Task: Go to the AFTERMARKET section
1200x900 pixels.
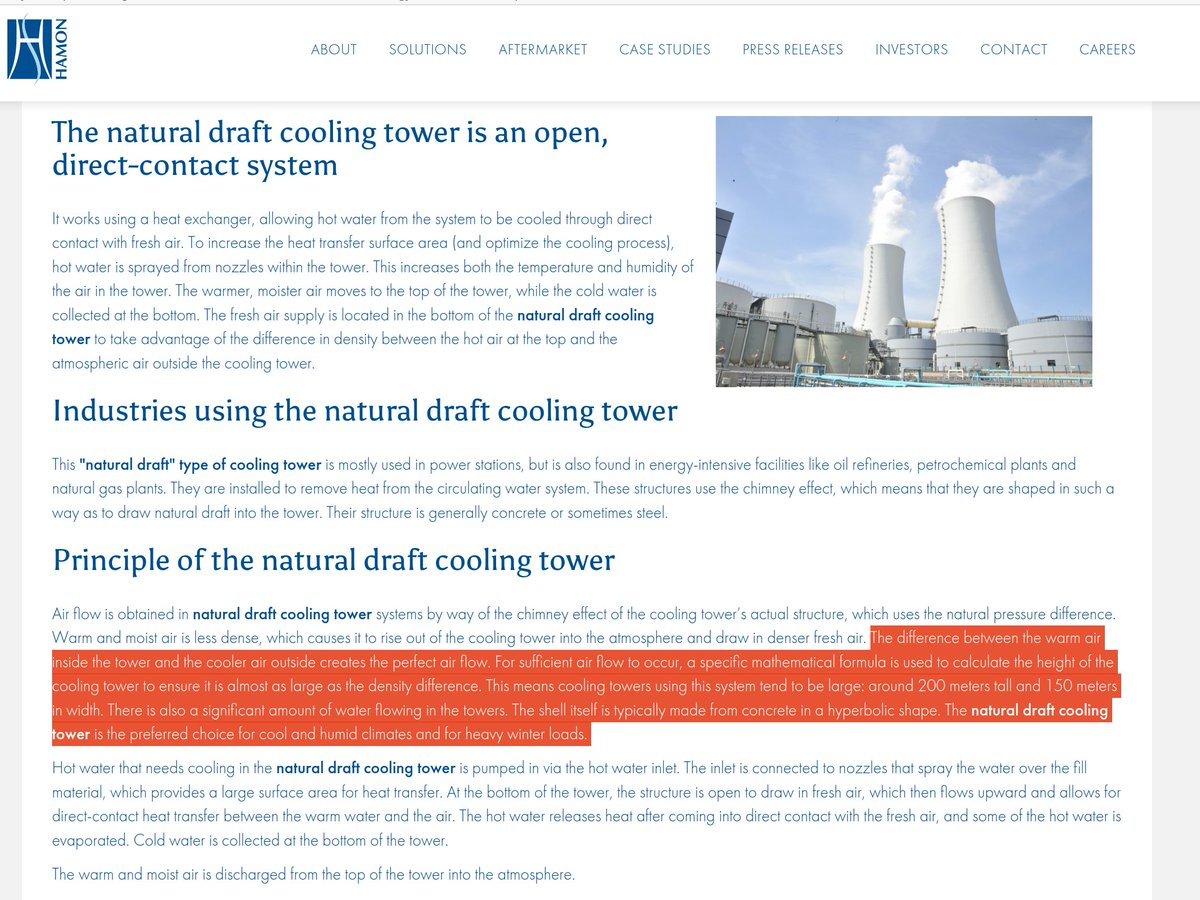Action: coord(543,49)
